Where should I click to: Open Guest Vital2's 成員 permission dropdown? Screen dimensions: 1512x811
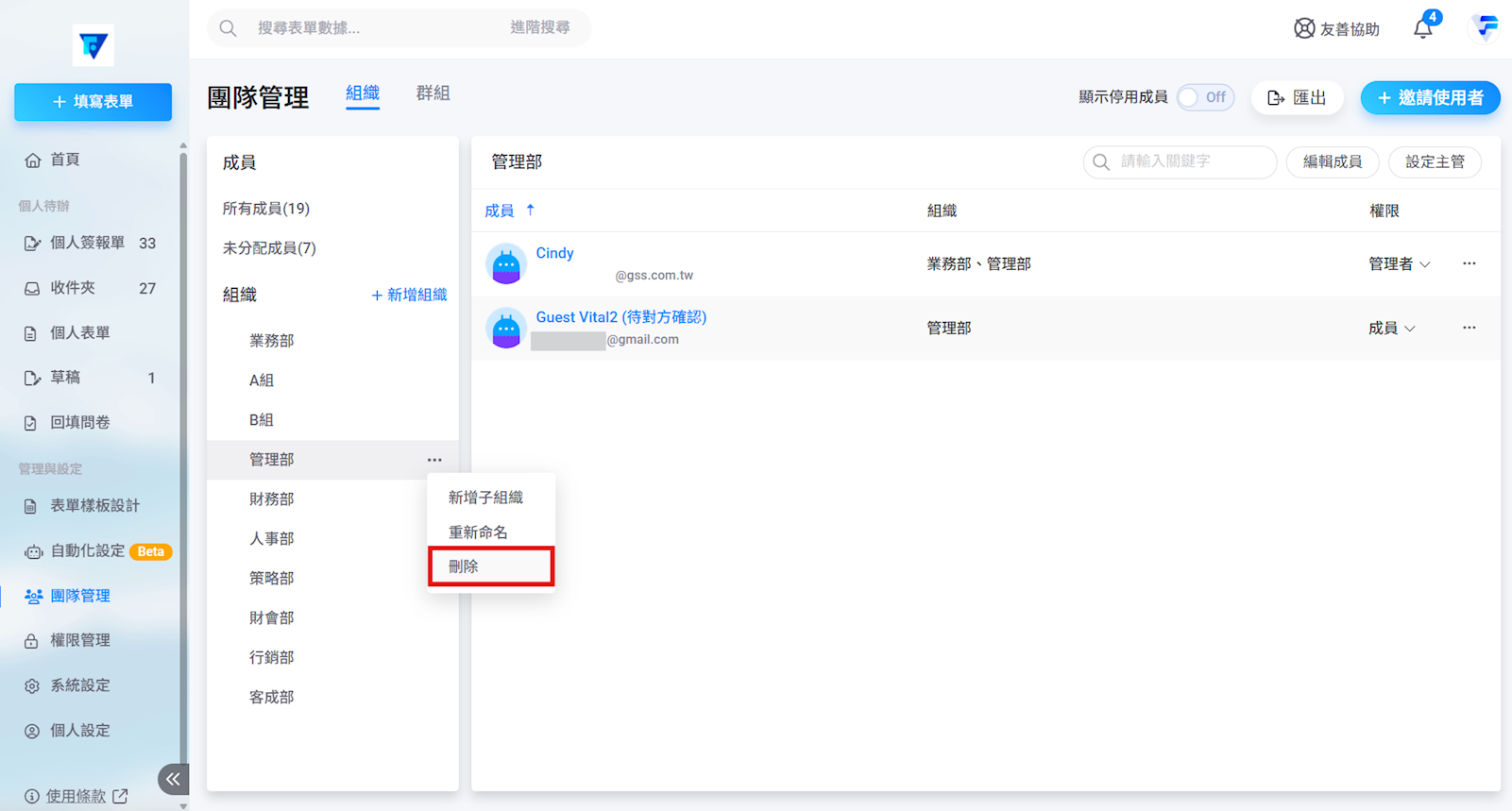[x=1391, y=329]
